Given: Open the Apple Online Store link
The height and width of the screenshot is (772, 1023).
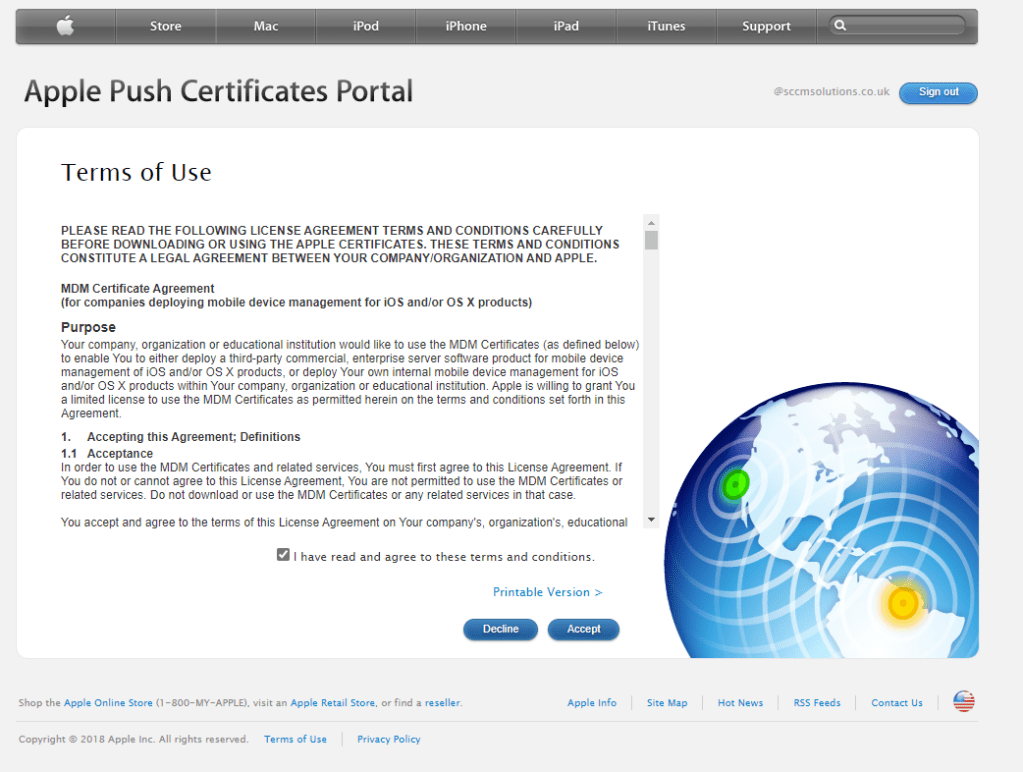Looking at the screenshot, I should click(108, 703).
